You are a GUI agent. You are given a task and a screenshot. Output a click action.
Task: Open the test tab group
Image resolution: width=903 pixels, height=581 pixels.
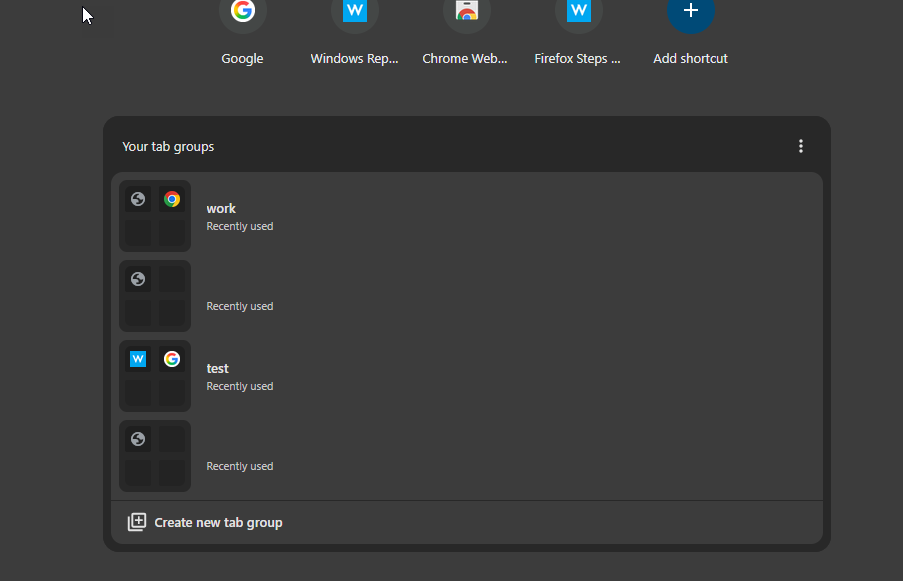tap(466, 376)
